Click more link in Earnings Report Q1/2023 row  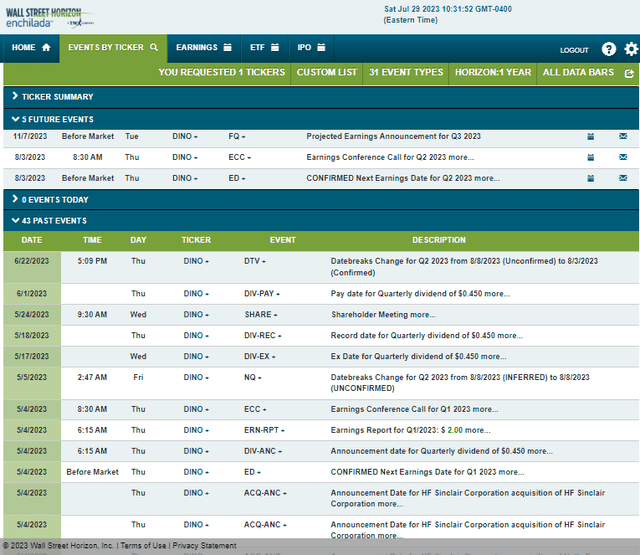point(478,430)
